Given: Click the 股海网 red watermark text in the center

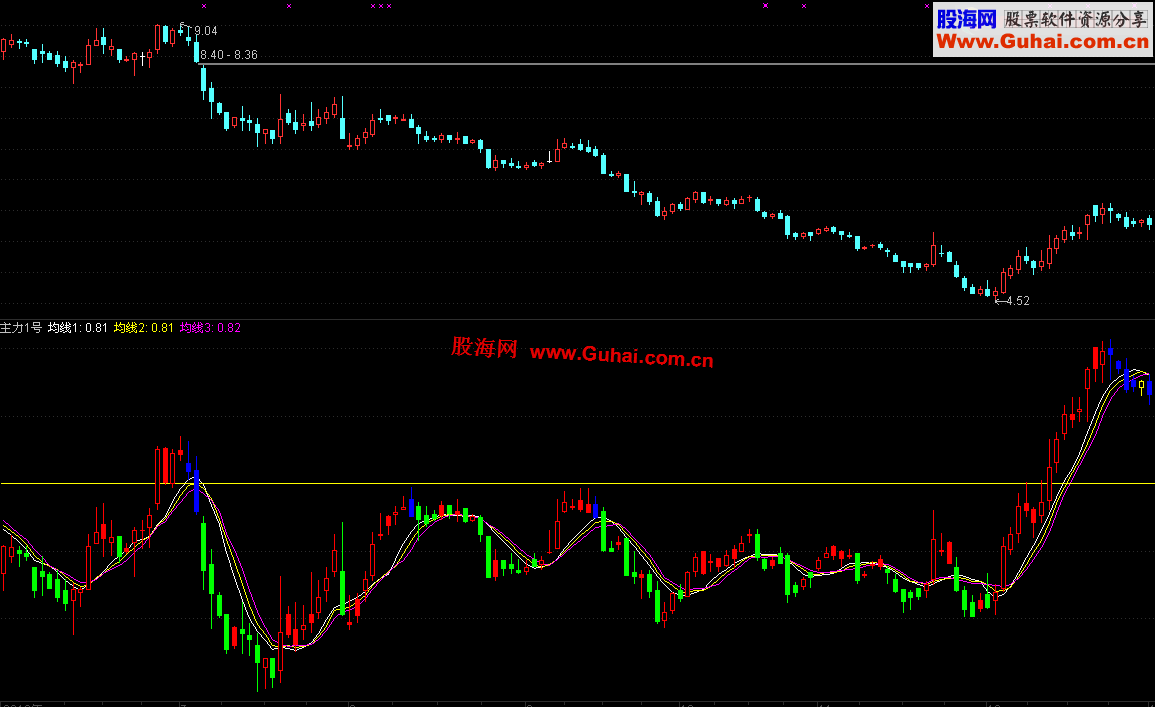Looking at the screenshot, I should coord(485,348).
